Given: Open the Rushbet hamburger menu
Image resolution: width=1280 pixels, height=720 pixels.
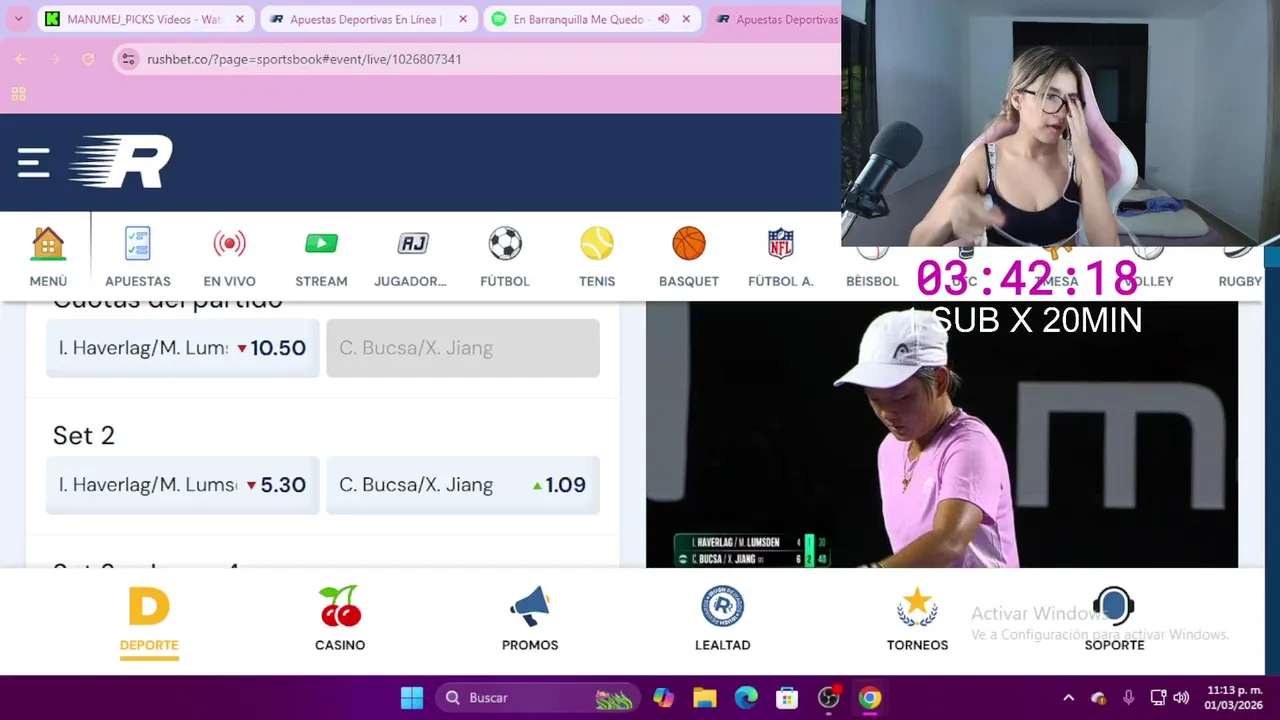Looking at the screenshot, I should (33, 163).
